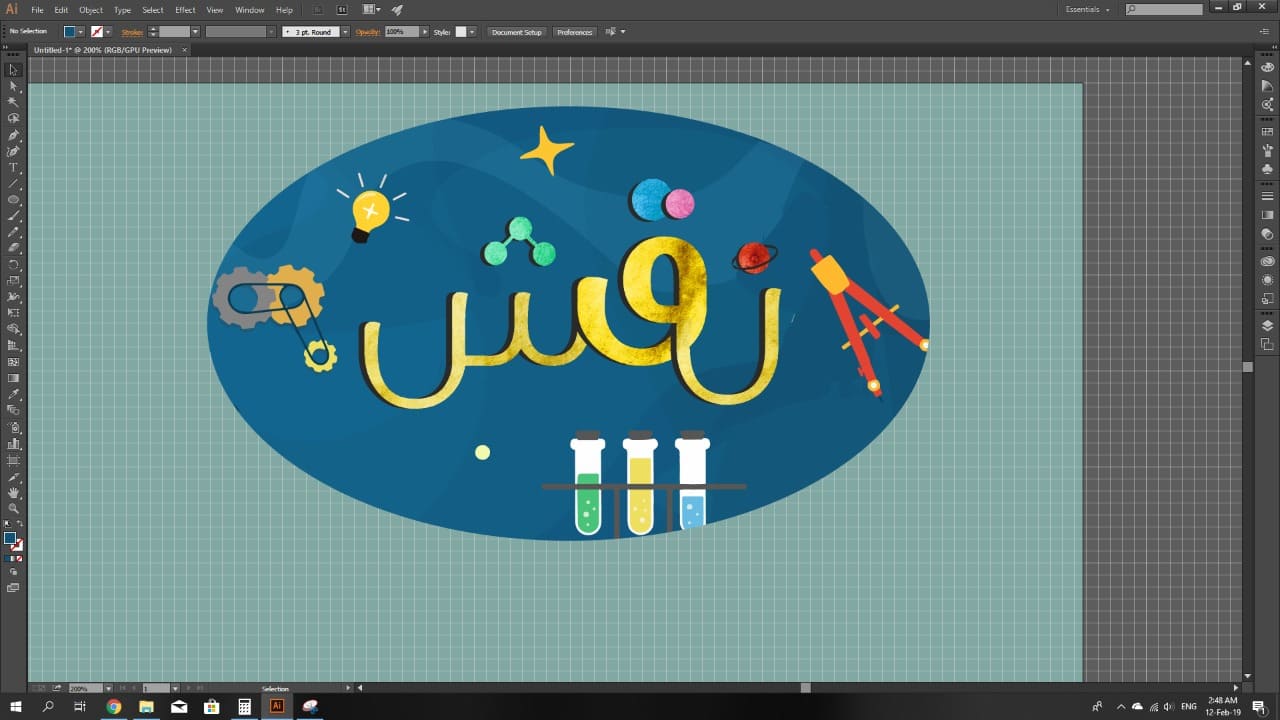
Task: Click the Style swatch in control bar
Action: [462, 32]
